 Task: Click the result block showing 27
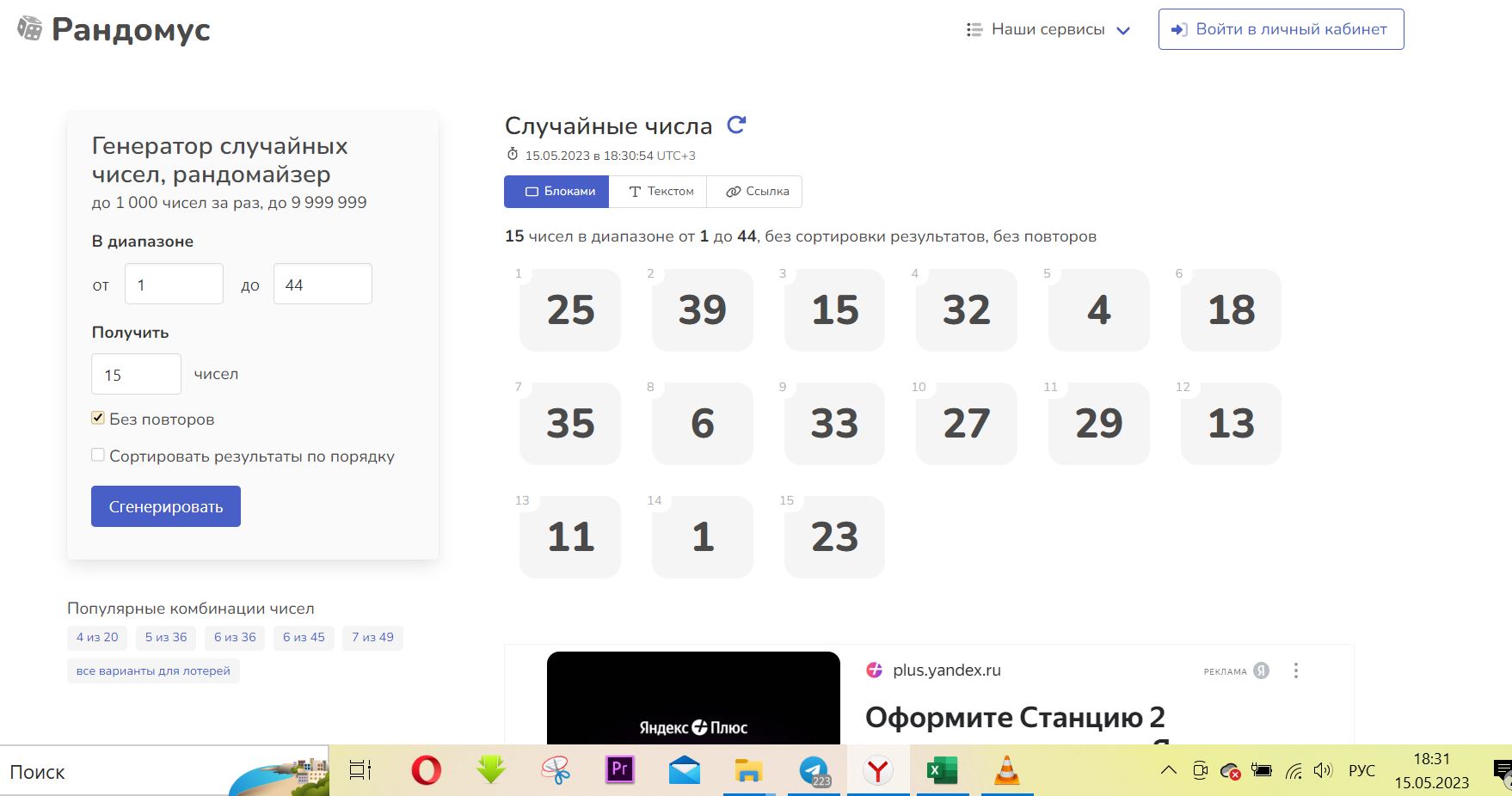pos(967,424)
